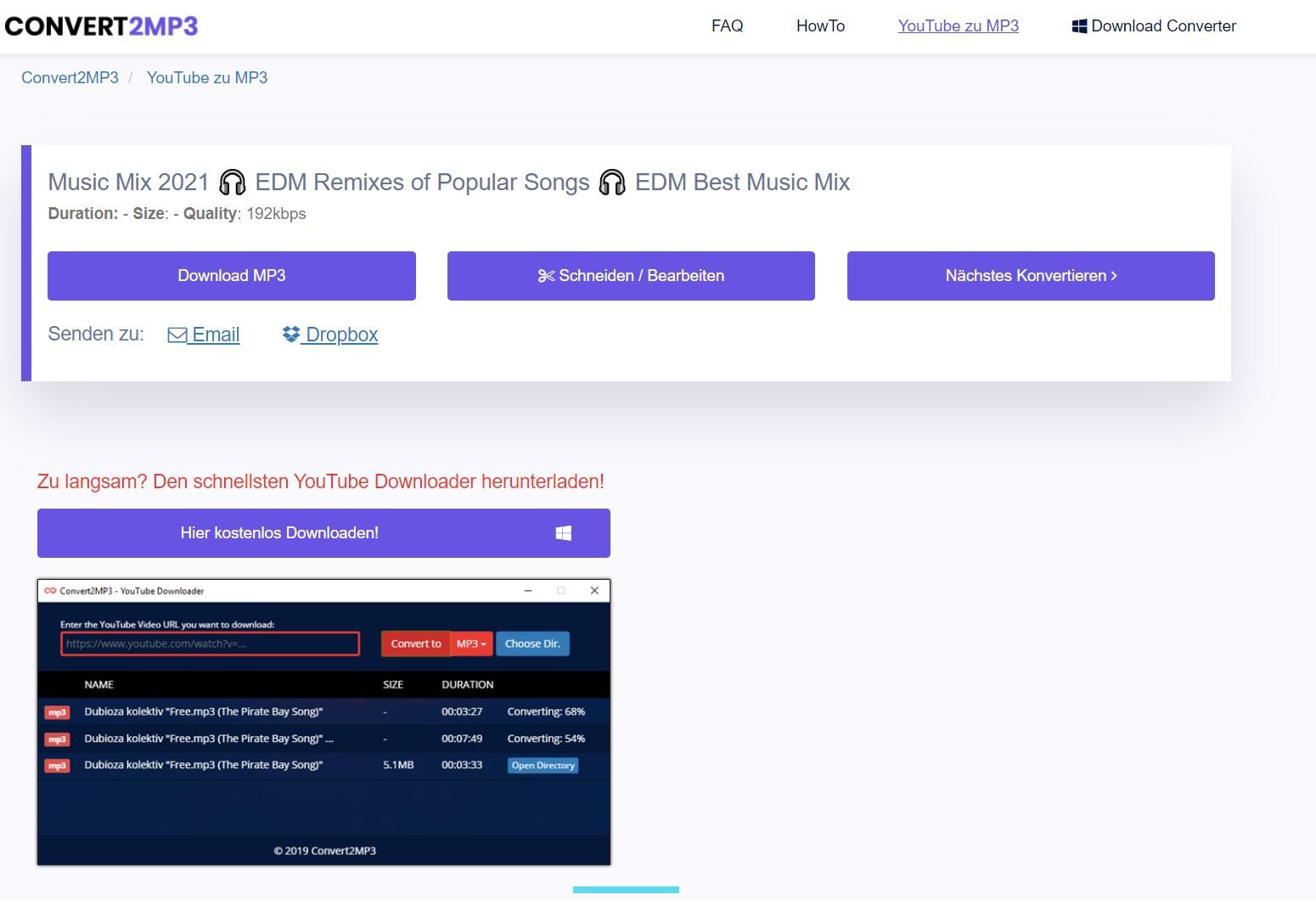The width and height of the screenshot is (1316, 900).
Task: Open Download Converter in top navigation
Action: 1154,26
